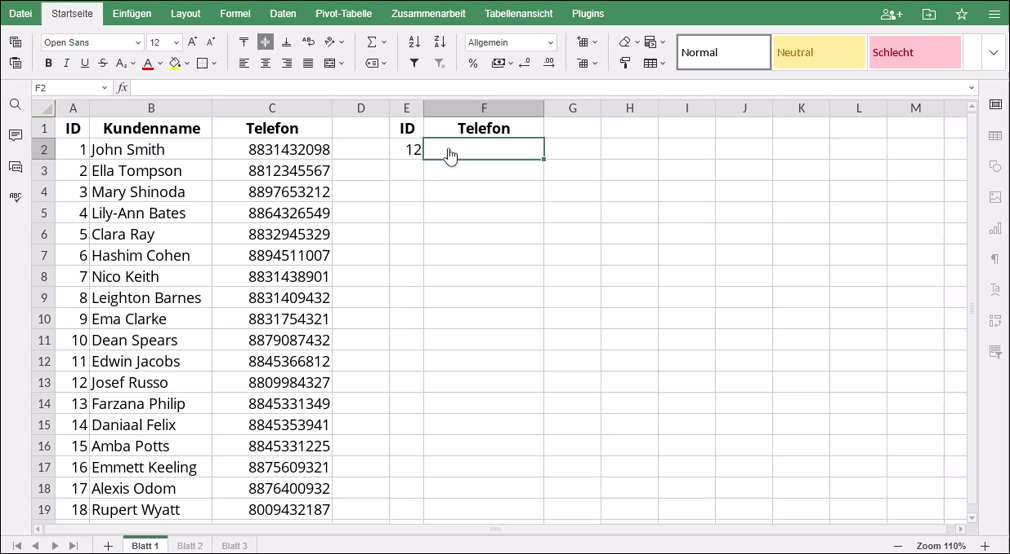Decrease the font size with the smaller-A icon

(210, 43)
